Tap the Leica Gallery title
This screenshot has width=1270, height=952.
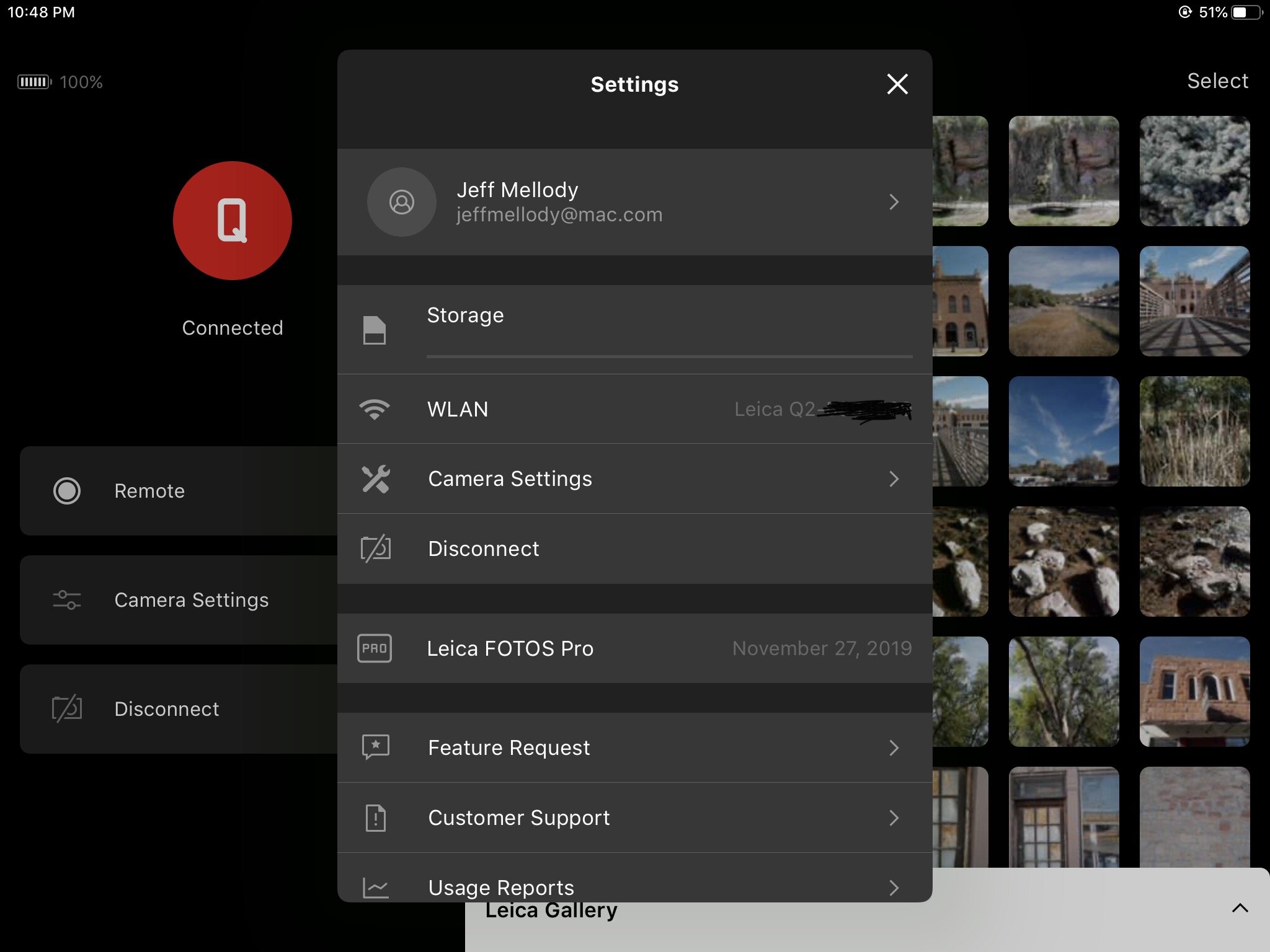point(551,910)
